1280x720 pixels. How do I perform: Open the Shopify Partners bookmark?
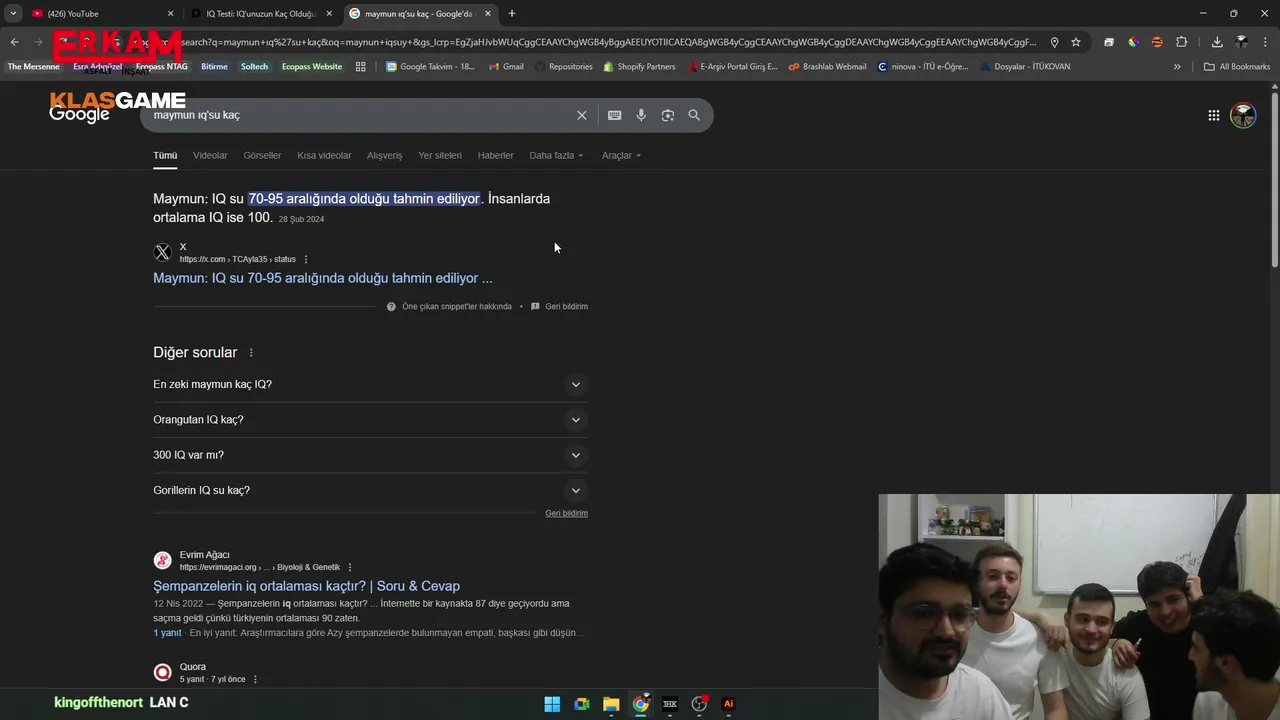coord(638,67)
